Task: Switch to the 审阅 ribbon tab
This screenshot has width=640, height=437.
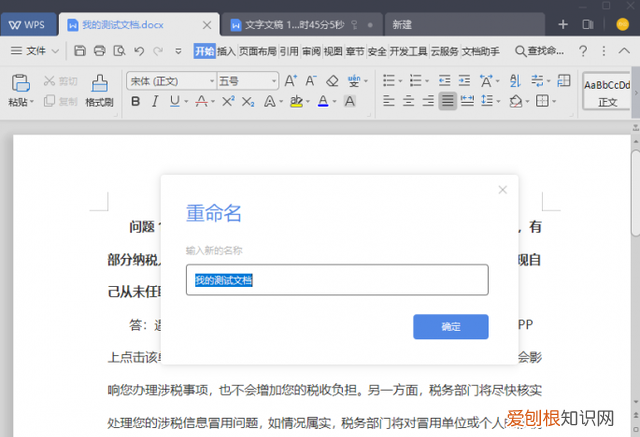Action: tap(311, 51)
